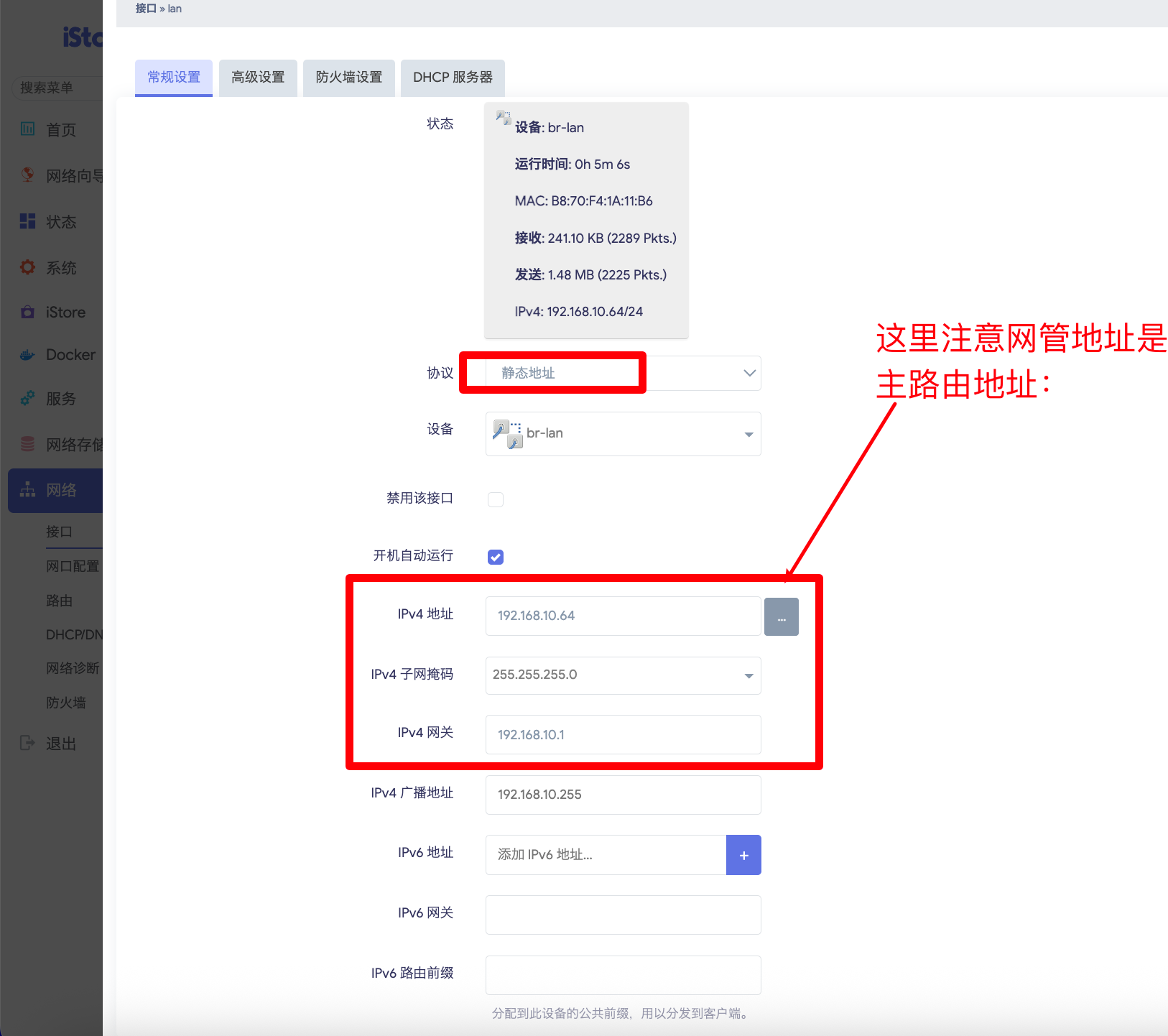
Task: Click the System gear icon
Action: [x=27, y=267]
